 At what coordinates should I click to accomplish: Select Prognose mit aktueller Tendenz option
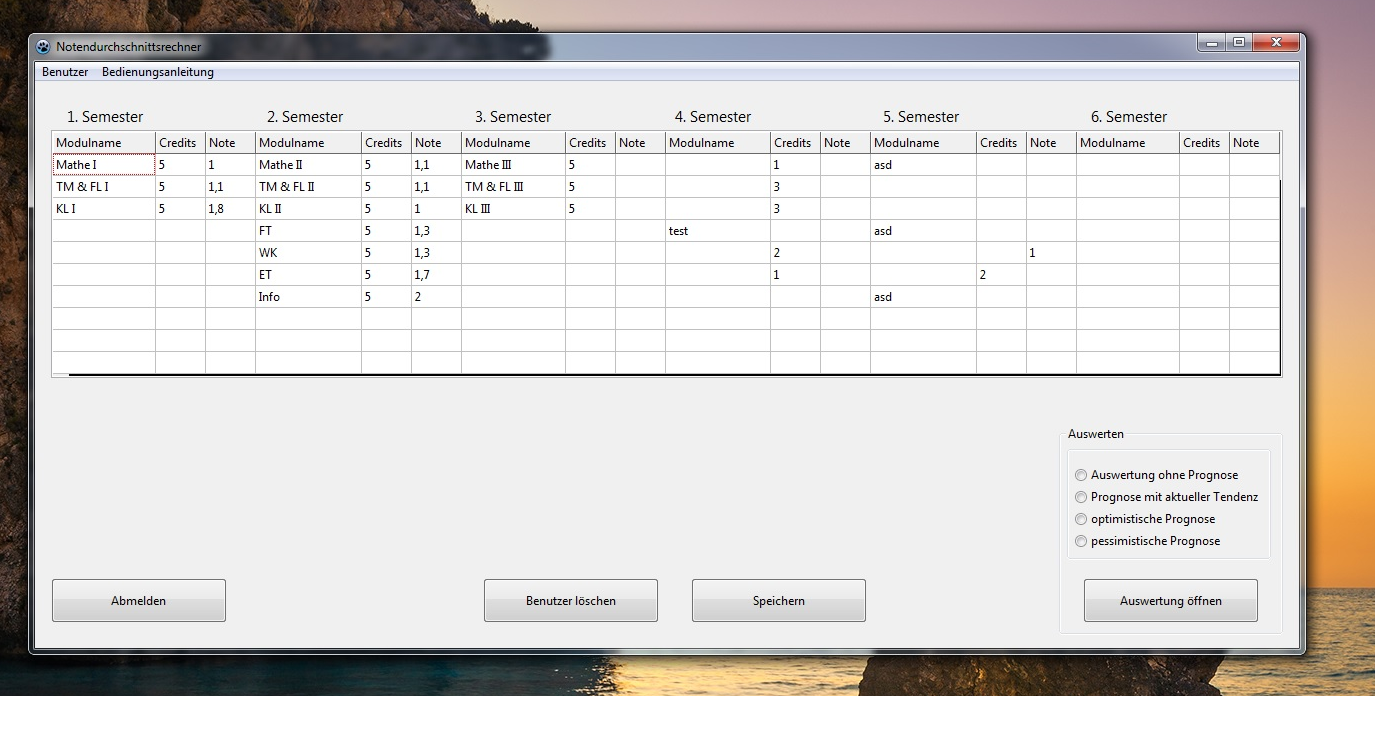click(1081, 497)
